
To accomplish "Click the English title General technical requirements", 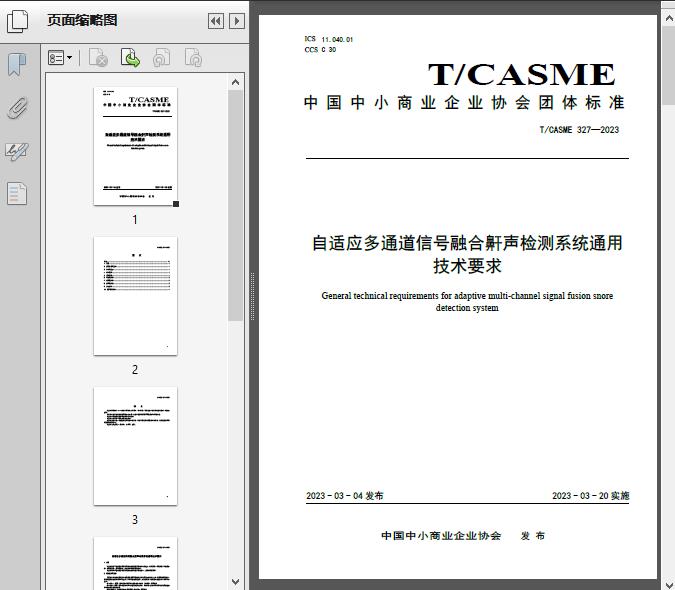I will click(x=467, y=302).
